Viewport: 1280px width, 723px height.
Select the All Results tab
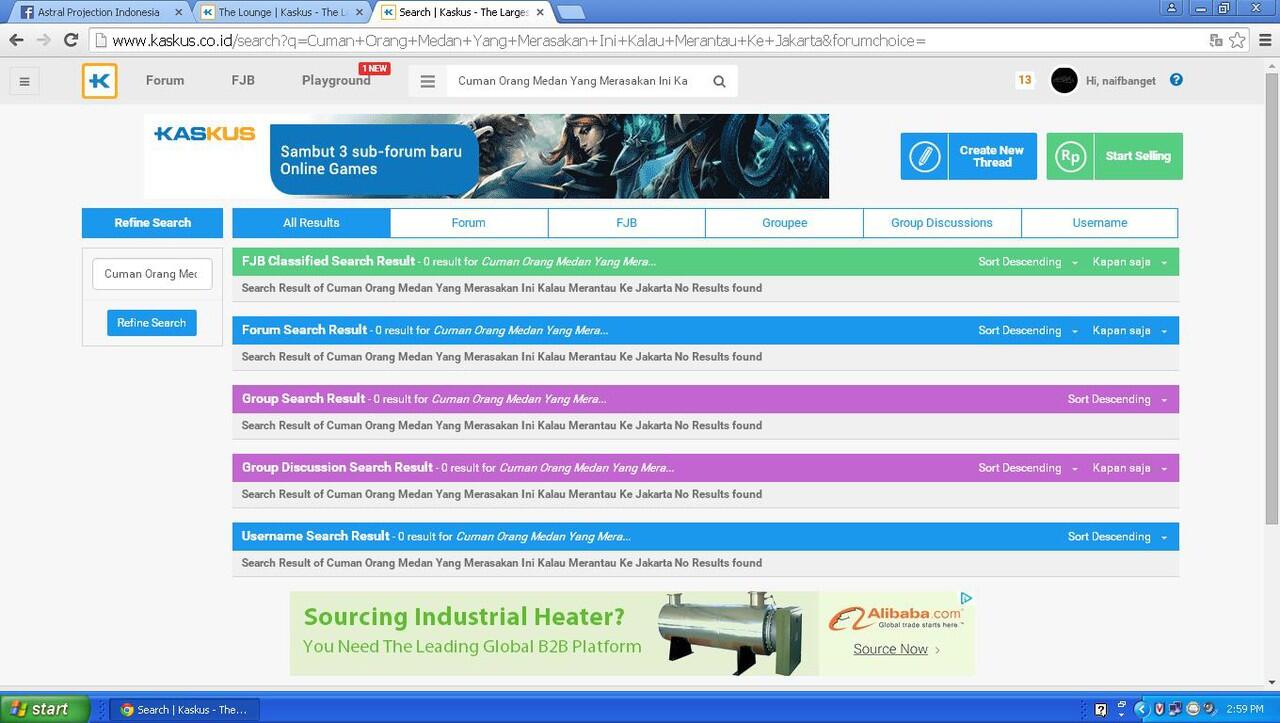click(x=311, y=223)
